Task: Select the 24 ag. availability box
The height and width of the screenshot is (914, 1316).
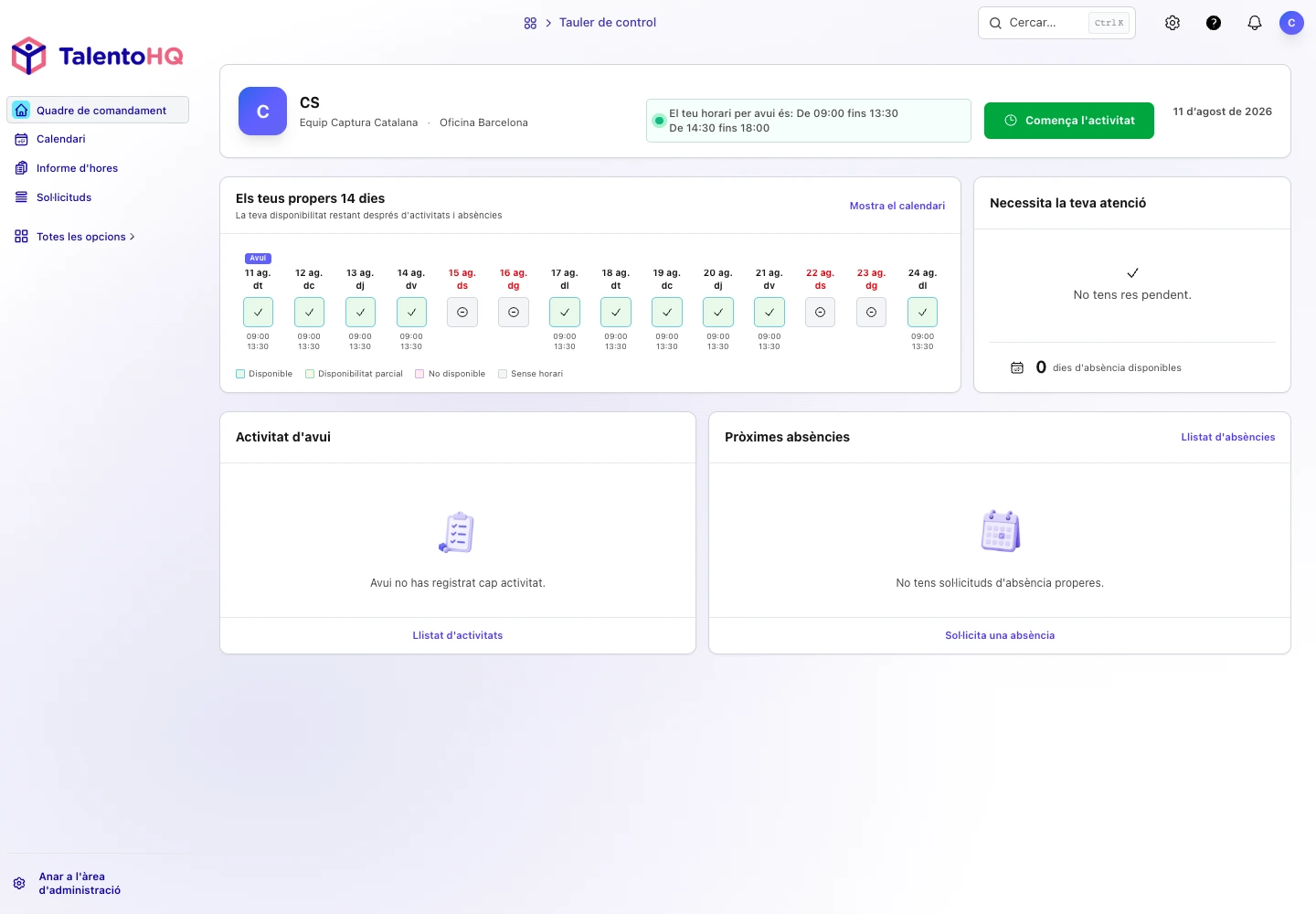Action: [x=923, y=312]
